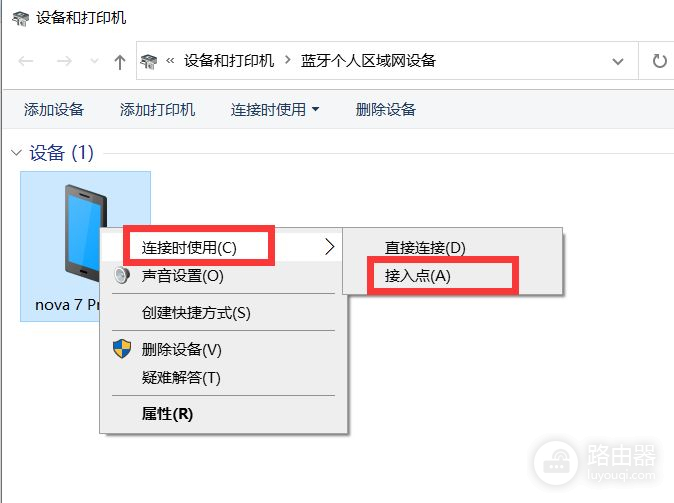Click the forward navigation arrow
674x503 pixels.
pos(63,61)
